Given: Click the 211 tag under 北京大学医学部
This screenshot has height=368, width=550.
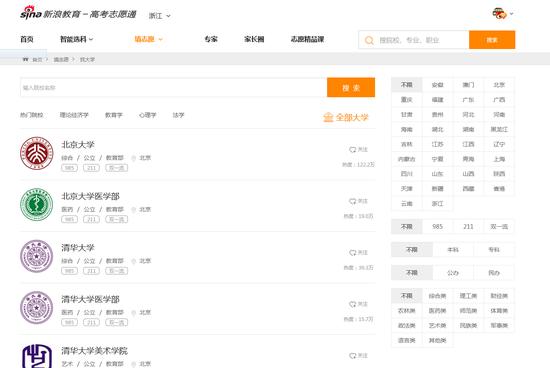Looking at the screenshot, I should (91, 220).
